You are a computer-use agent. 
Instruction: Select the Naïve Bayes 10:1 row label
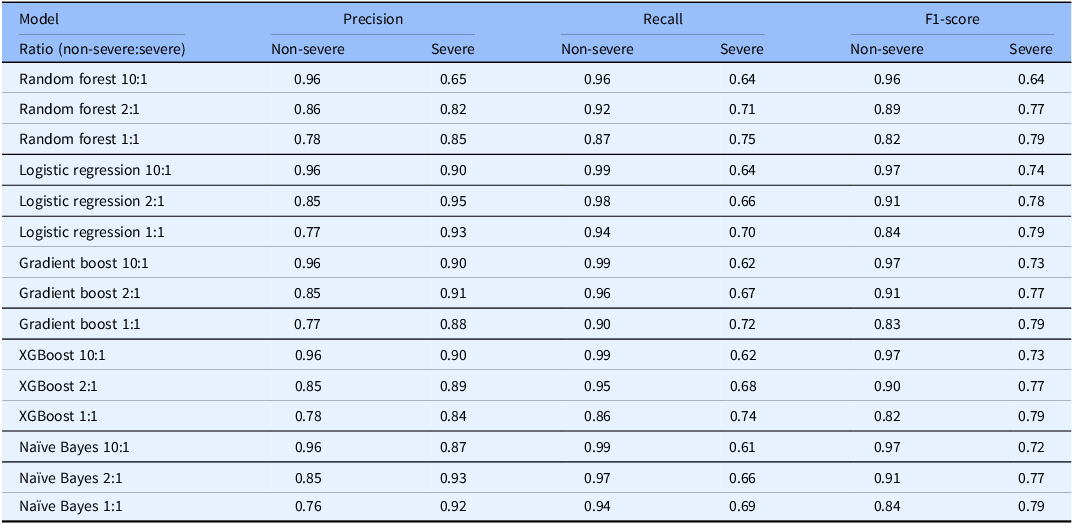click(74, 447)
